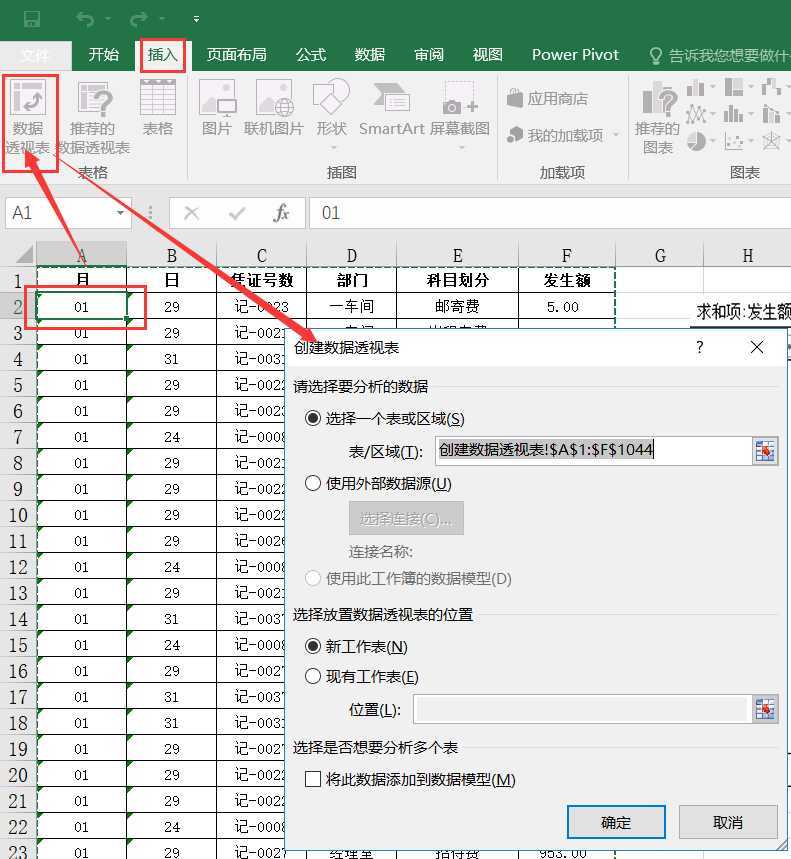Viewport: 791px width, 859px height.
Task: Insert a pie or doughnut chart
Action: click(696, 141)
